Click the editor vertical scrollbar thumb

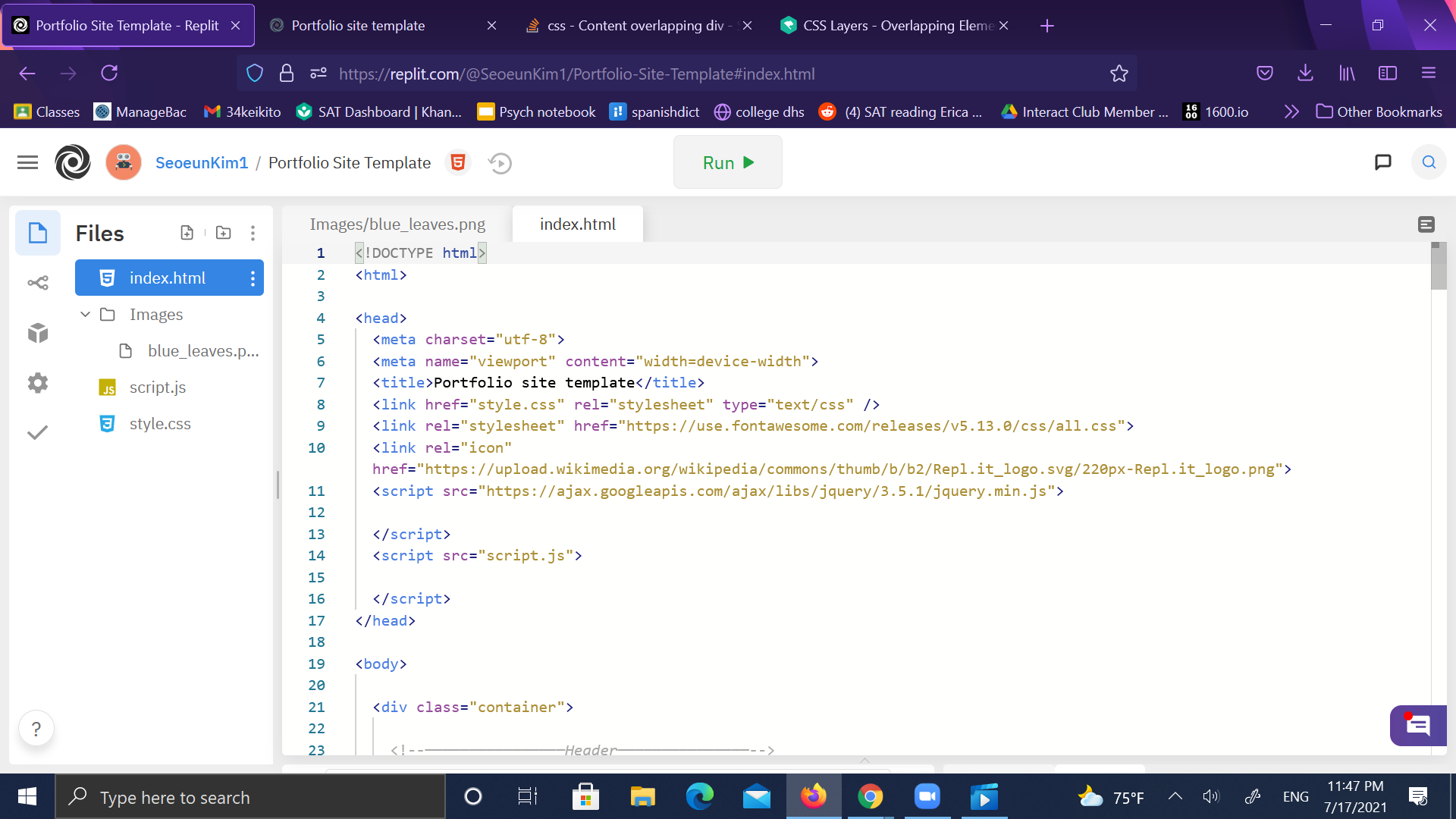[1438, 267]
